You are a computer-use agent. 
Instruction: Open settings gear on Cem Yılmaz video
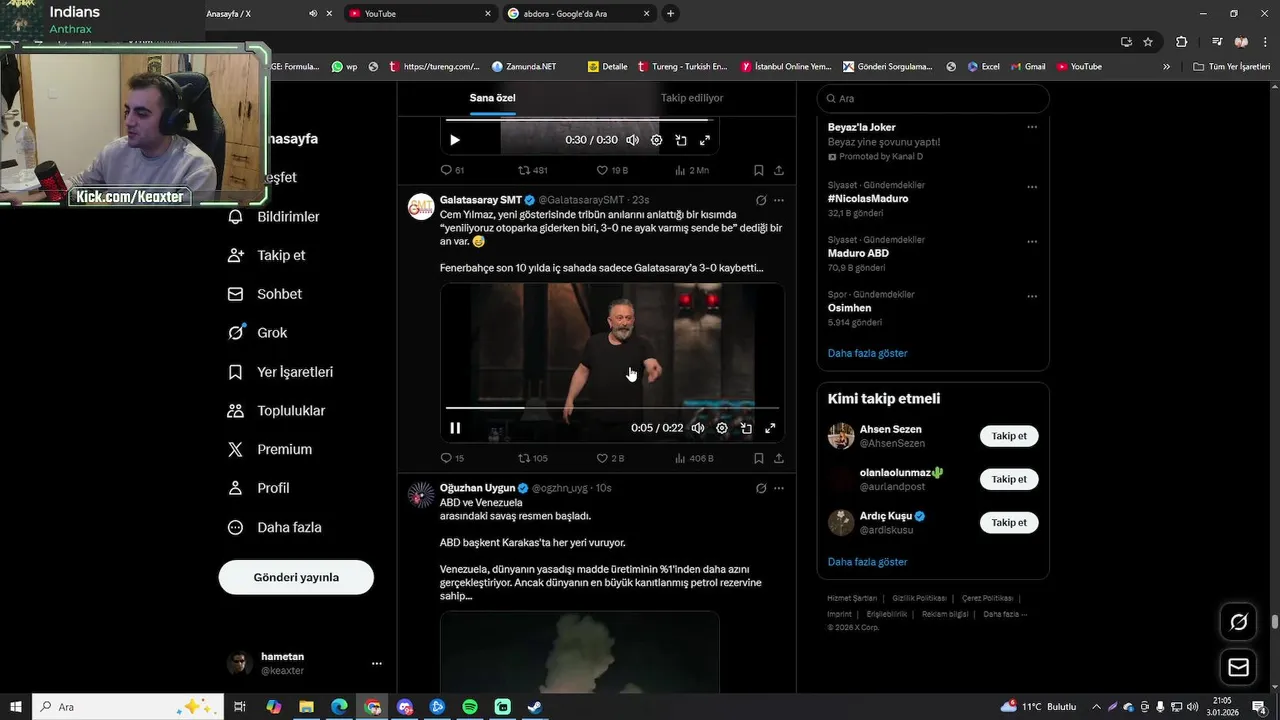(722, 428)
